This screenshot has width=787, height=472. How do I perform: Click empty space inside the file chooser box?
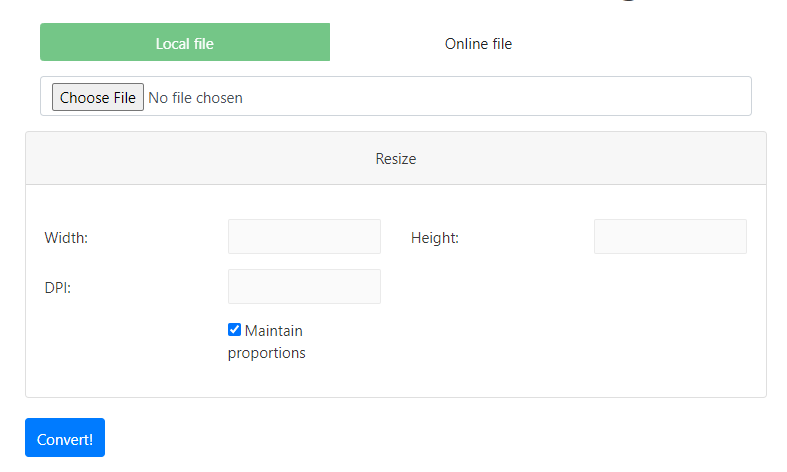point(500,97)
